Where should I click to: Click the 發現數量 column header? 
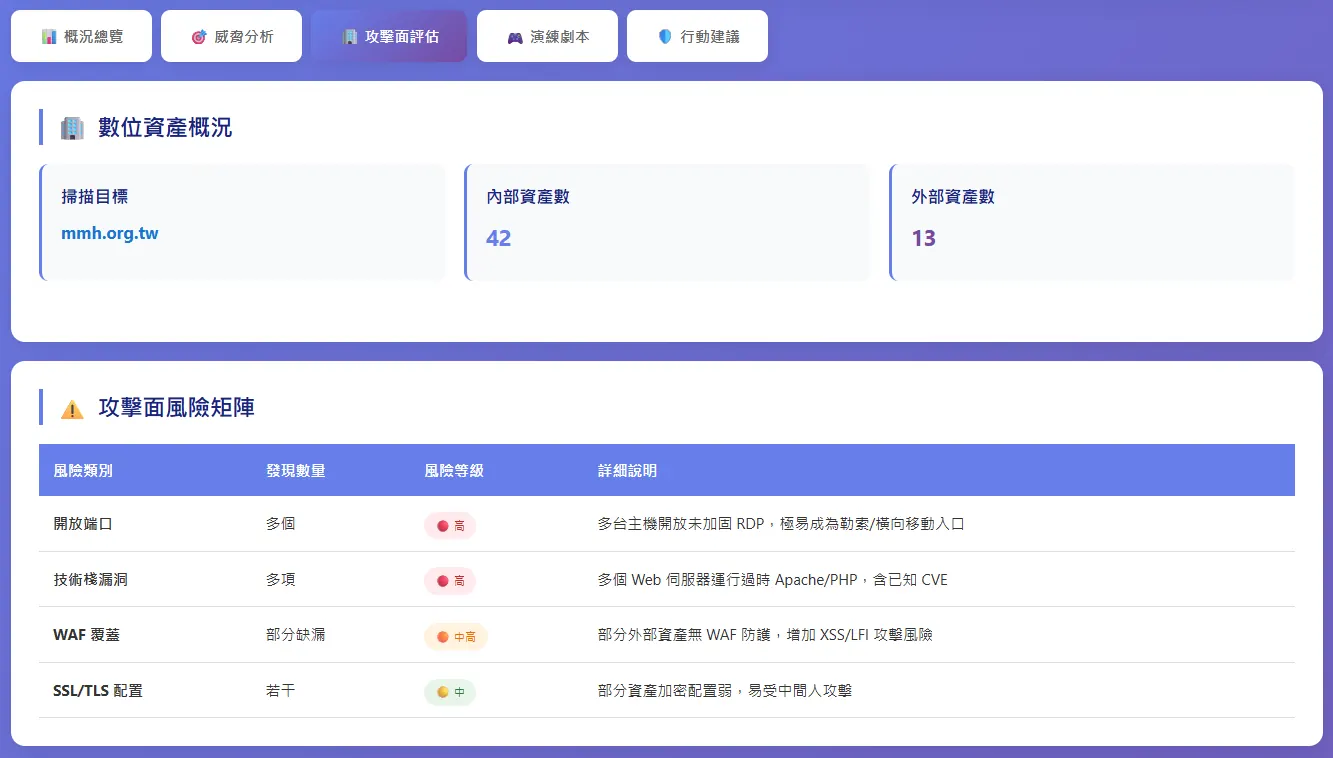pos(295,470)
